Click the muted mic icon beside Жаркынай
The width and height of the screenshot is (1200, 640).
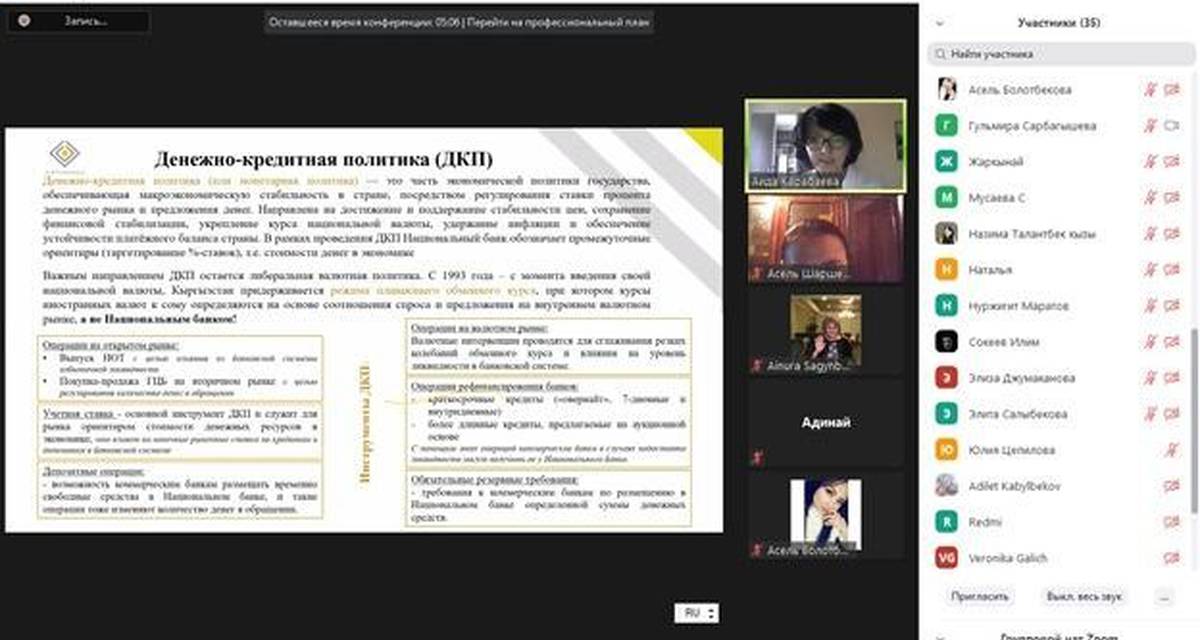[1150, 162]
